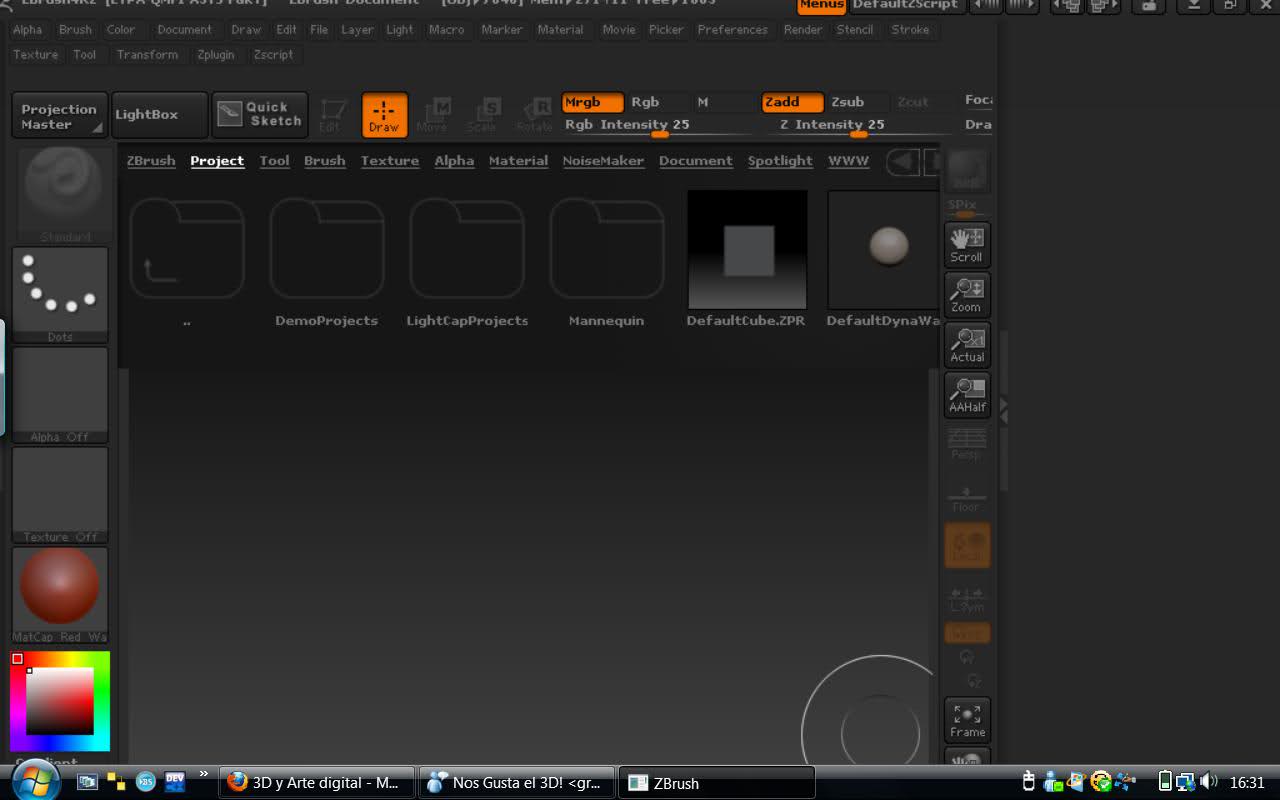Viewport: 1280px width, 800px height.
Task: Click the dimmed Rotate mode icon
Action: 534,115
